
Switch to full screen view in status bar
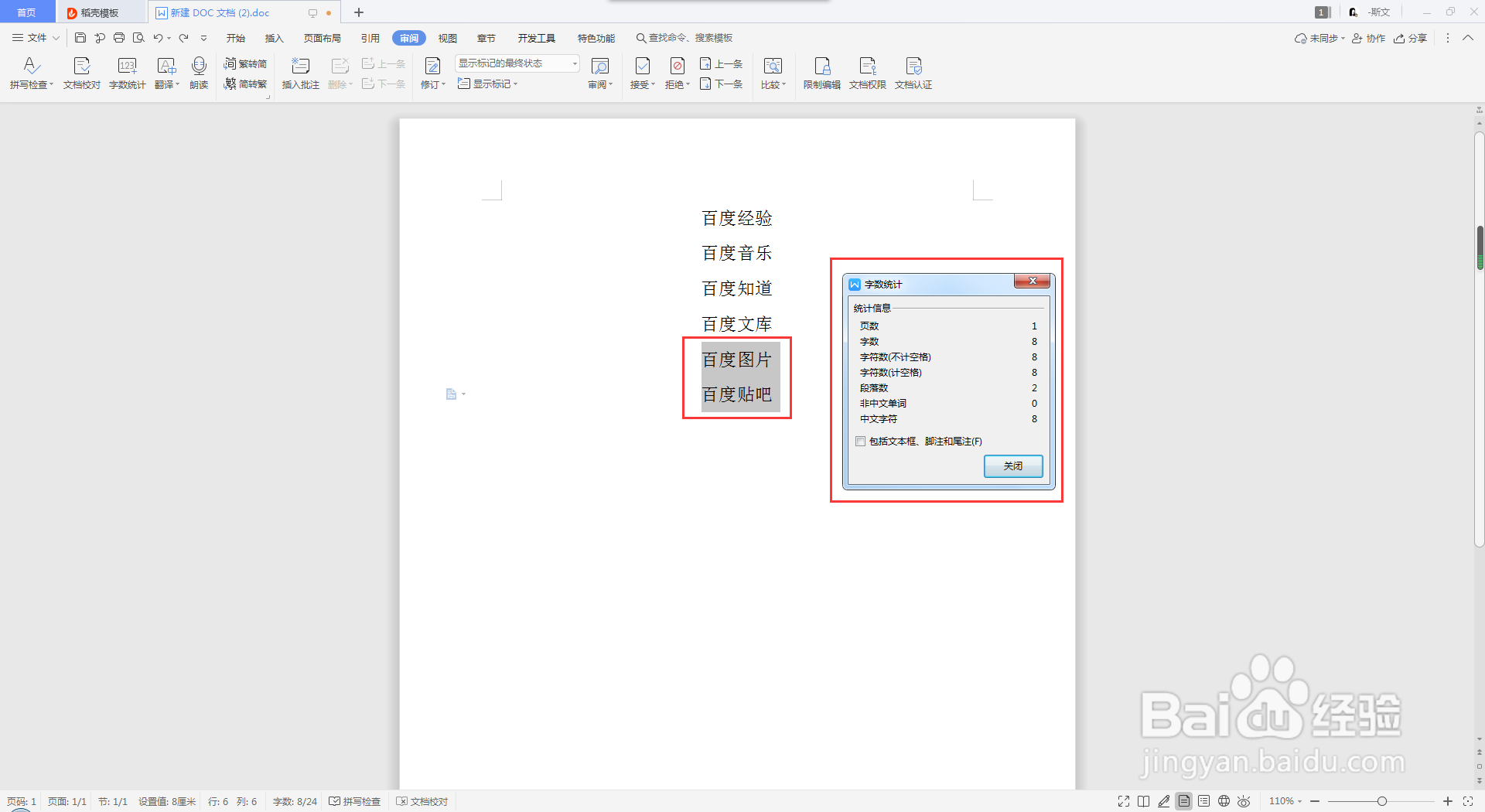[1124, 801]
